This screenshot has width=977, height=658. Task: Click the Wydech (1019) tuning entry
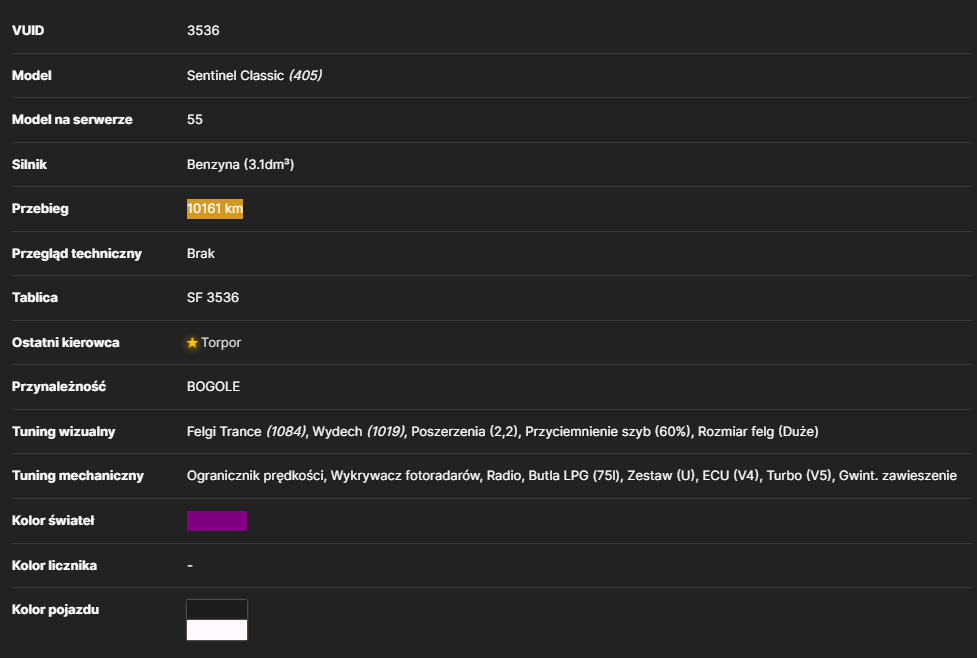point(358,432)
